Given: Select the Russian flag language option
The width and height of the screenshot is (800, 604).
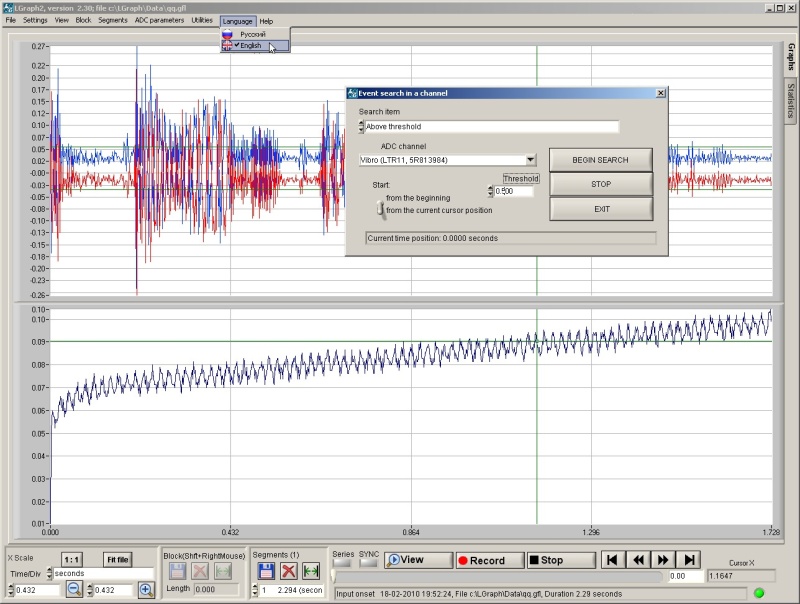Looking at the screenshot, I should (x=255, y=34).
